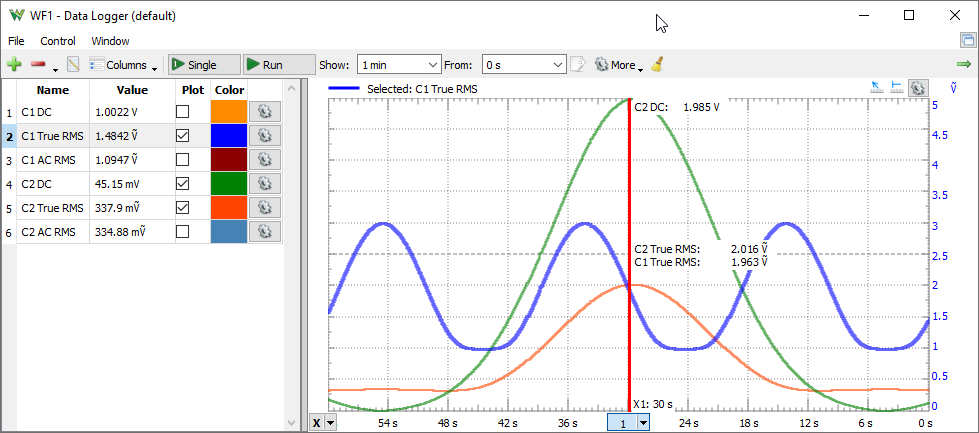The height and width of the screenshot is (433, 979).
Task: Open the From 0 s dropdown
Action: (x=524, y=65)
